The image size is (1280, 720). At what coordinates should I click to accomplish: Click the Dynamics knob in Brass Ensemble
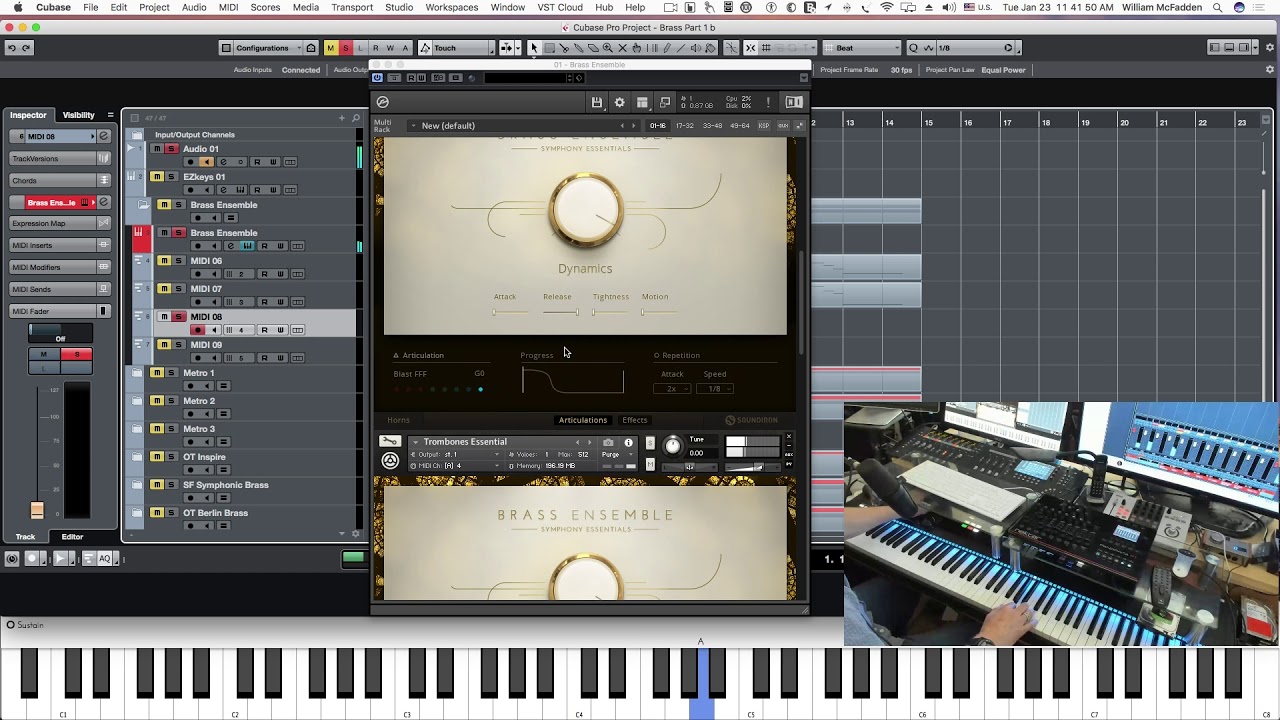pos(585,211)
